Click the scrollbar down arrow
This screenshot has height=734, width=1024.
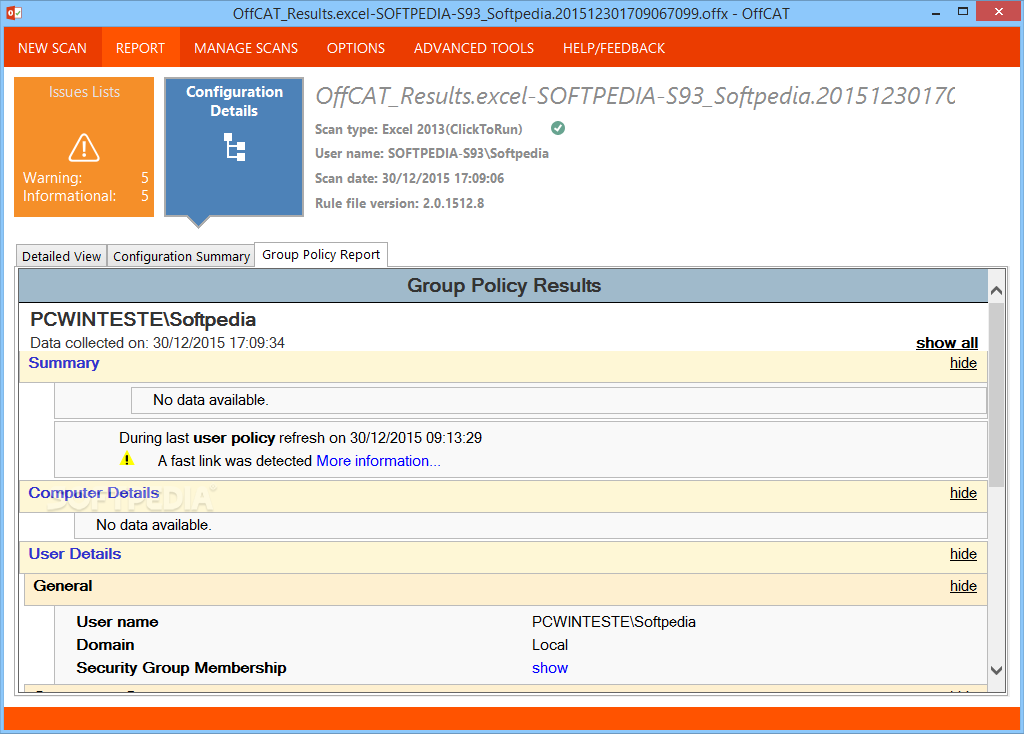(997, 670)
